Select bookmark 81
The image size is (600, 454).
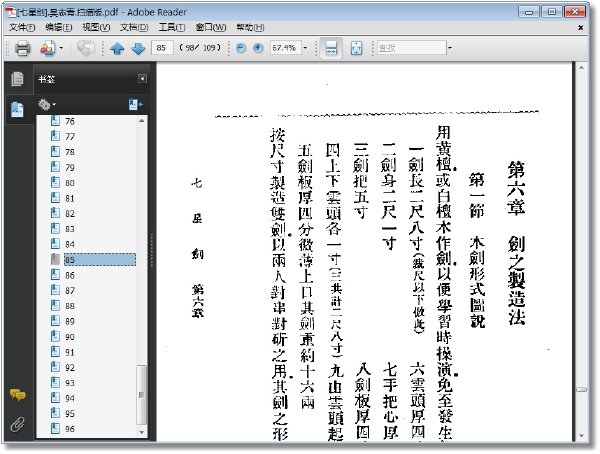point(70,198)
